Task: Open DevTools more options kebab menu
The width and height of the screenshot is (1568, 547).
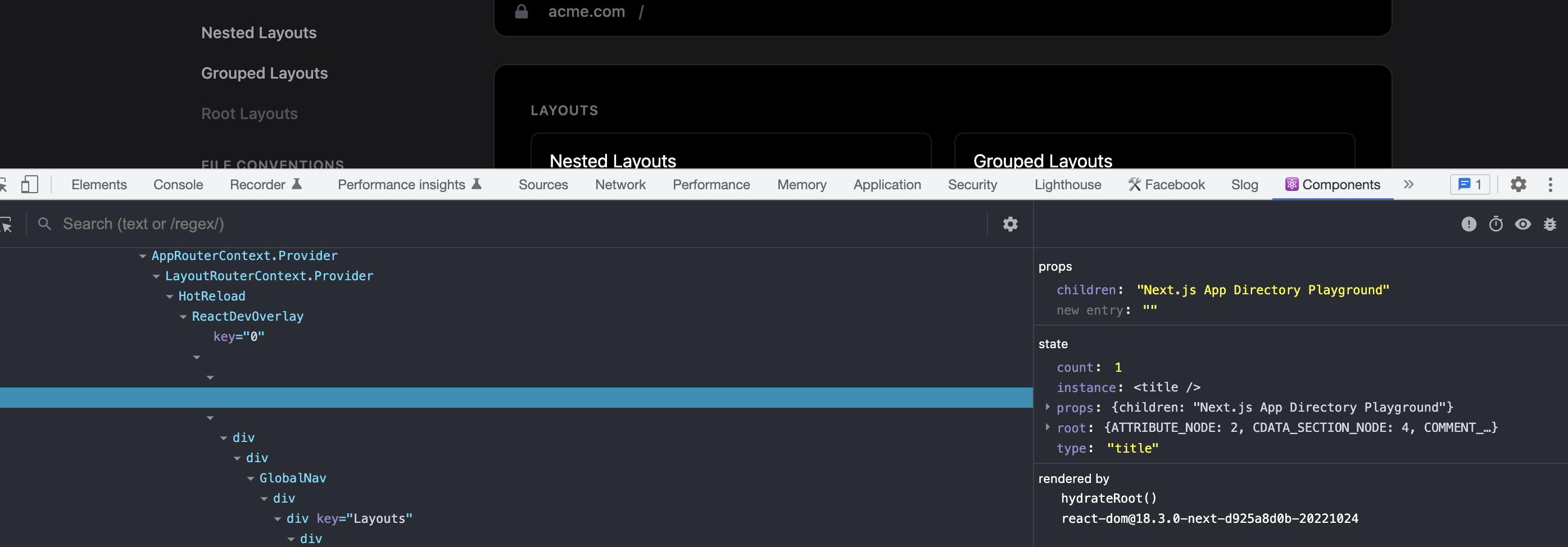Action: pyautogui.click(x=1550, y=184)
